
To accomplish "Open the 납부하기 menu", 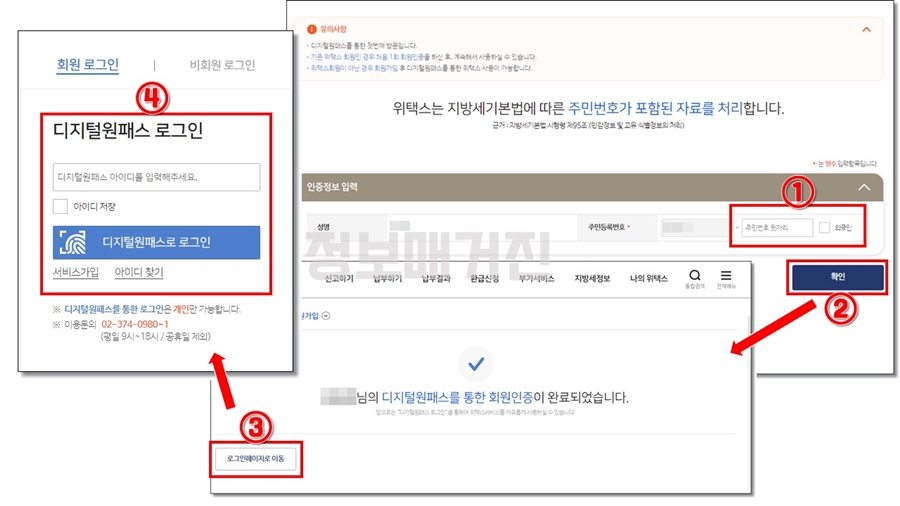I will [388, 279].
